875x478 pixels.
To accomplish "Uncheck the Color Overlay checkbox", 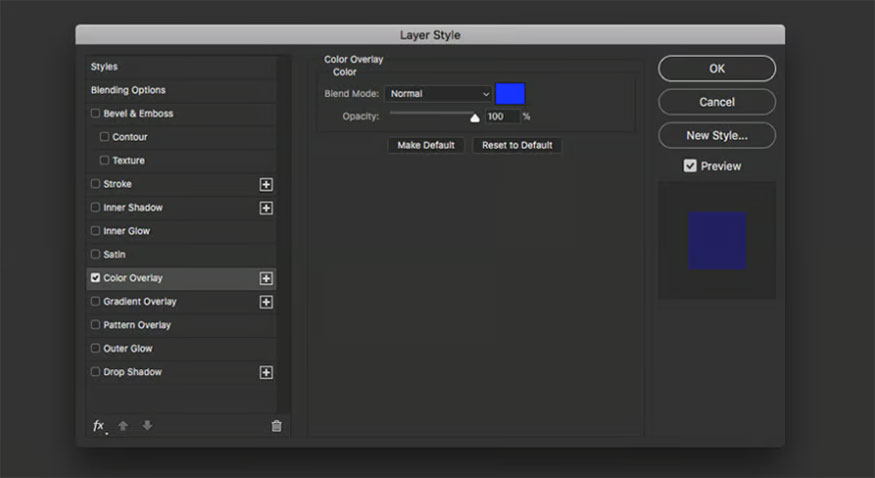I will [x=96, y=278].
